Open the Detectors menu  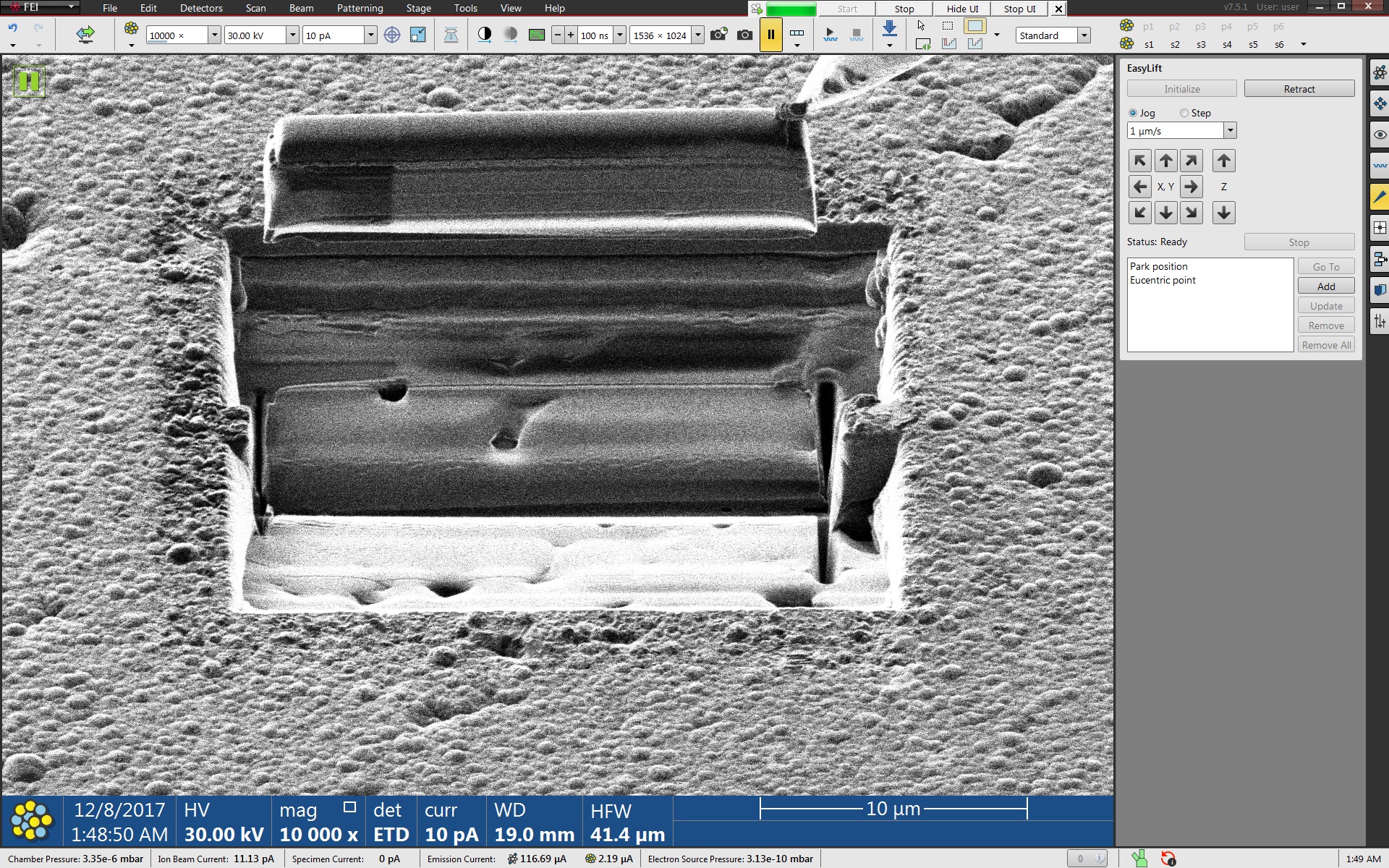coord(201,8)
